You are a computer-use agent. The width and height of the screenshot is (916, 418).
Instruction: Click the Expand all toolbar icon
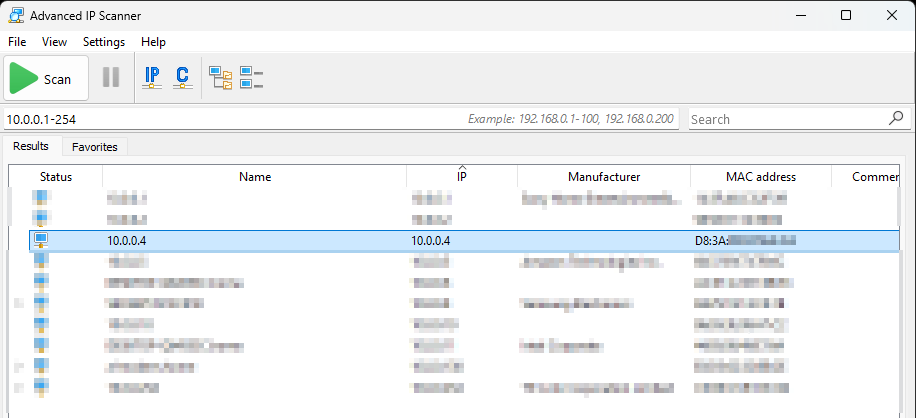point(220,77)
